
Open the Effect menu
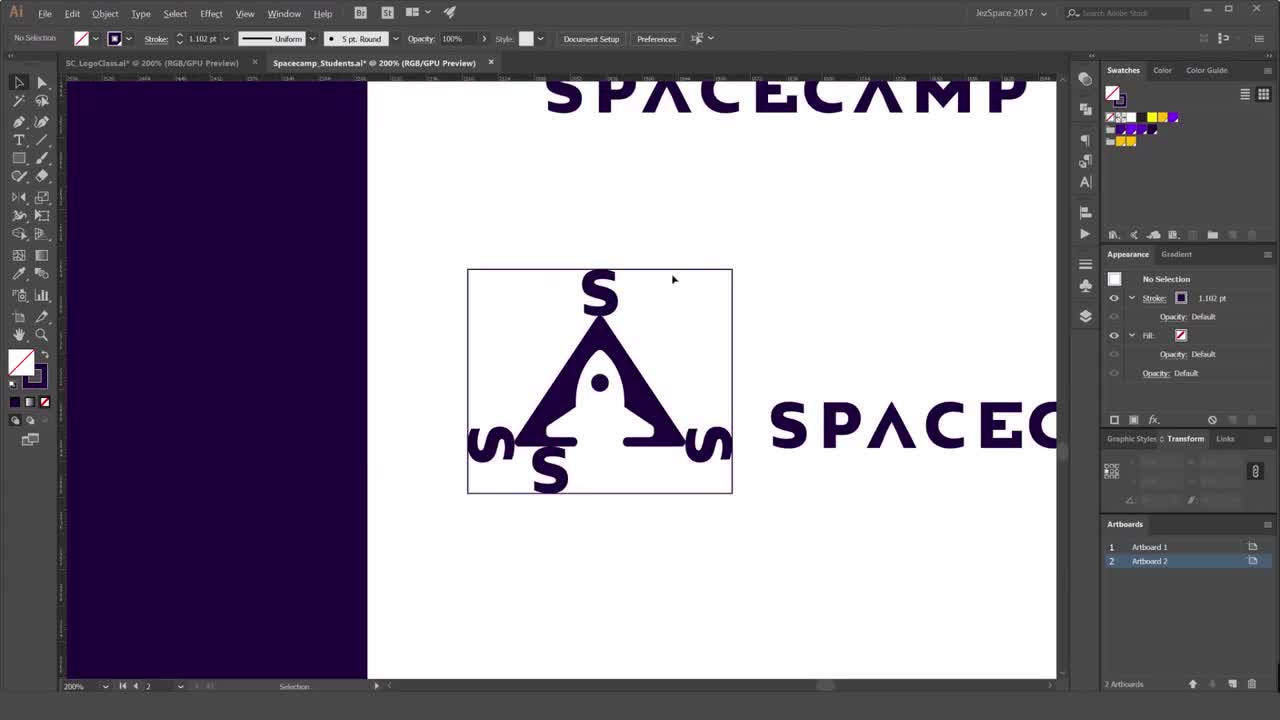click(x=211, y=14)
